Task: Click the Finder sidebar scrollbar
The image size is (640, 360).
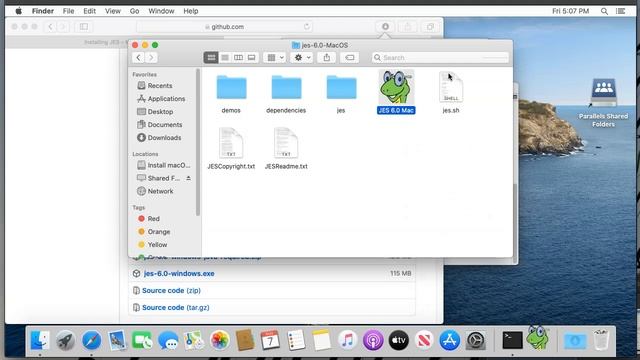Action: (198, 142)
